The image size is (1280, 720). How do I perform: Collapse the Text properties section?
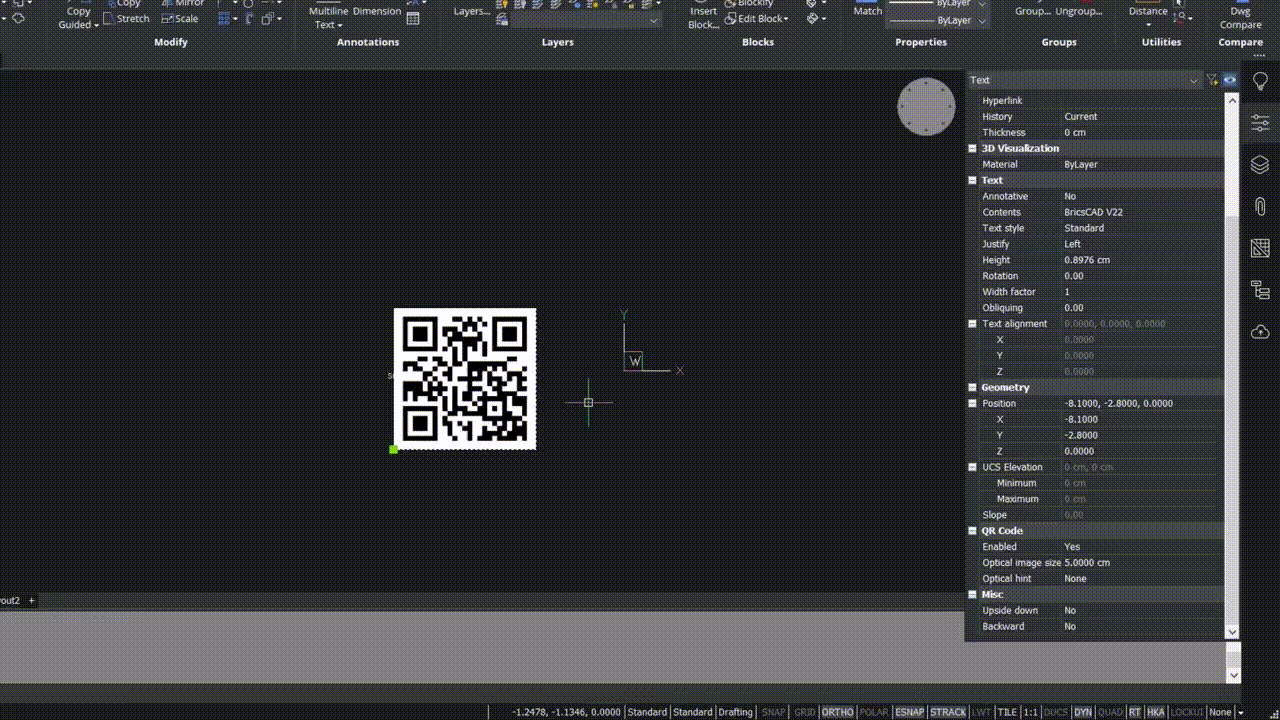[972, 180]
